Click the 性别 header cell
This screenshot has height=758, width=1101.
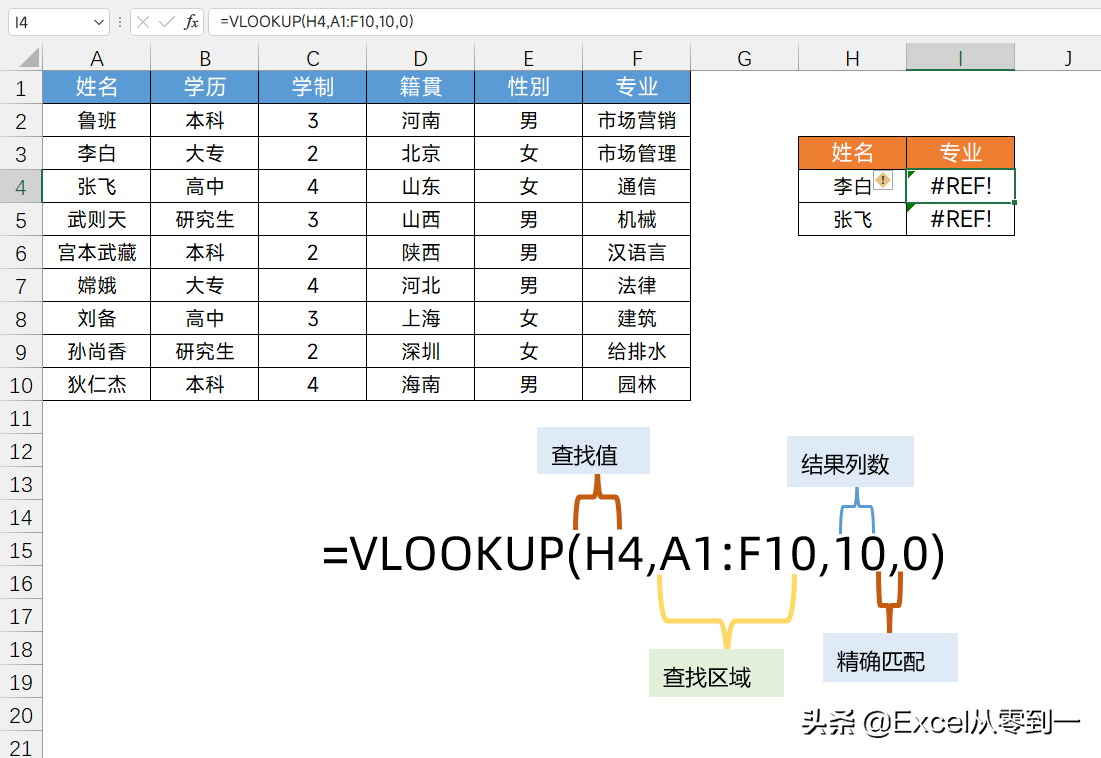pyautogui.click(x=529, y=87)
